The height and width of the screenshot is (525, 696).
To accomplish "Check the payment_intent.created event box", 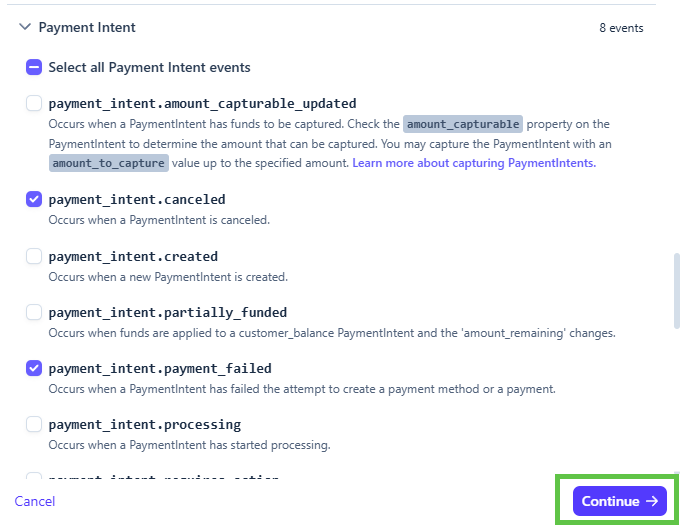I will pos(34,256).
